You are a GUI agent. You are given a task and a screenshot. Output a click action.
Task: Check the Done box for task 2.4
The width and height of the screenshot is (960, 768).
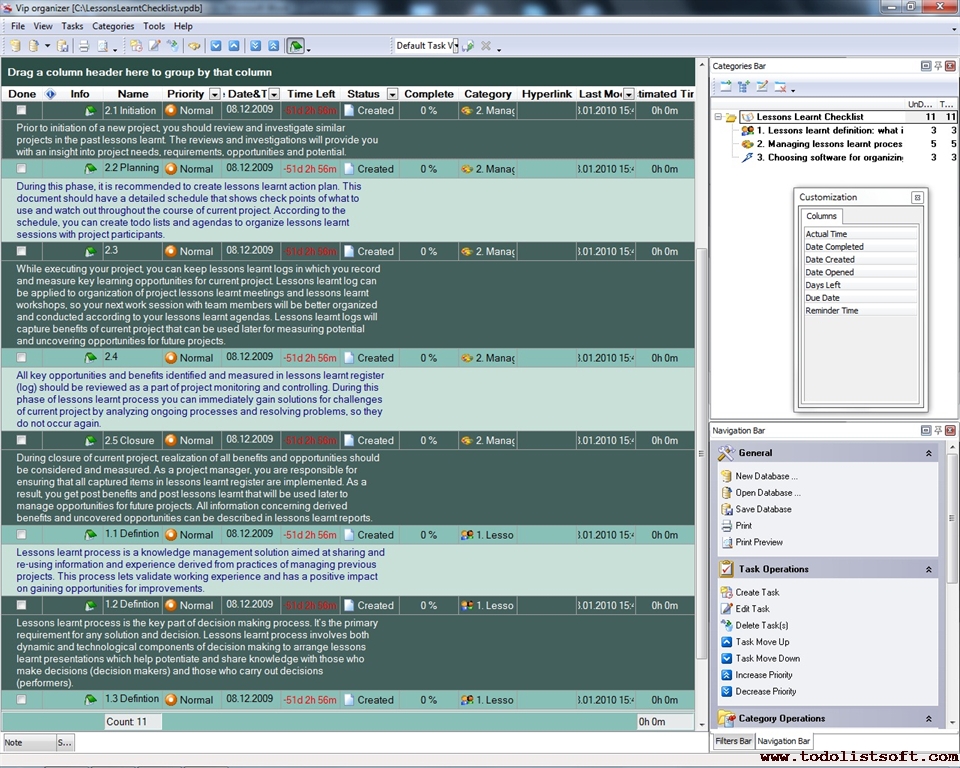click(21, 358)
